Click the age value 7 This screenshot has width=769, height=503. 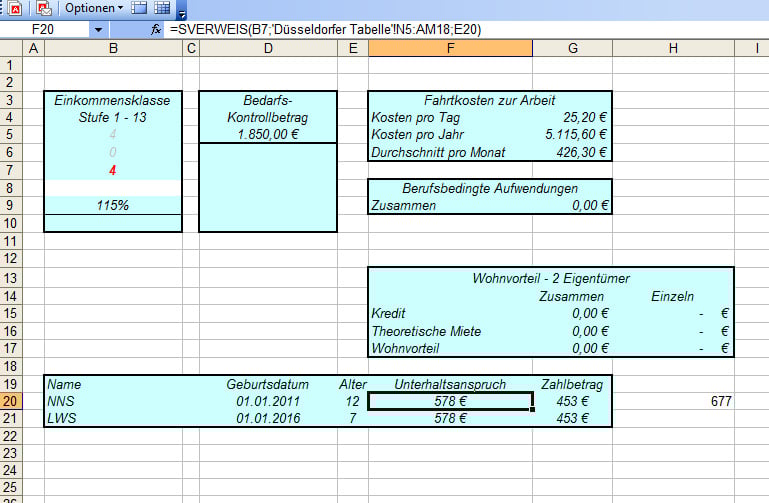coord(353,418)
